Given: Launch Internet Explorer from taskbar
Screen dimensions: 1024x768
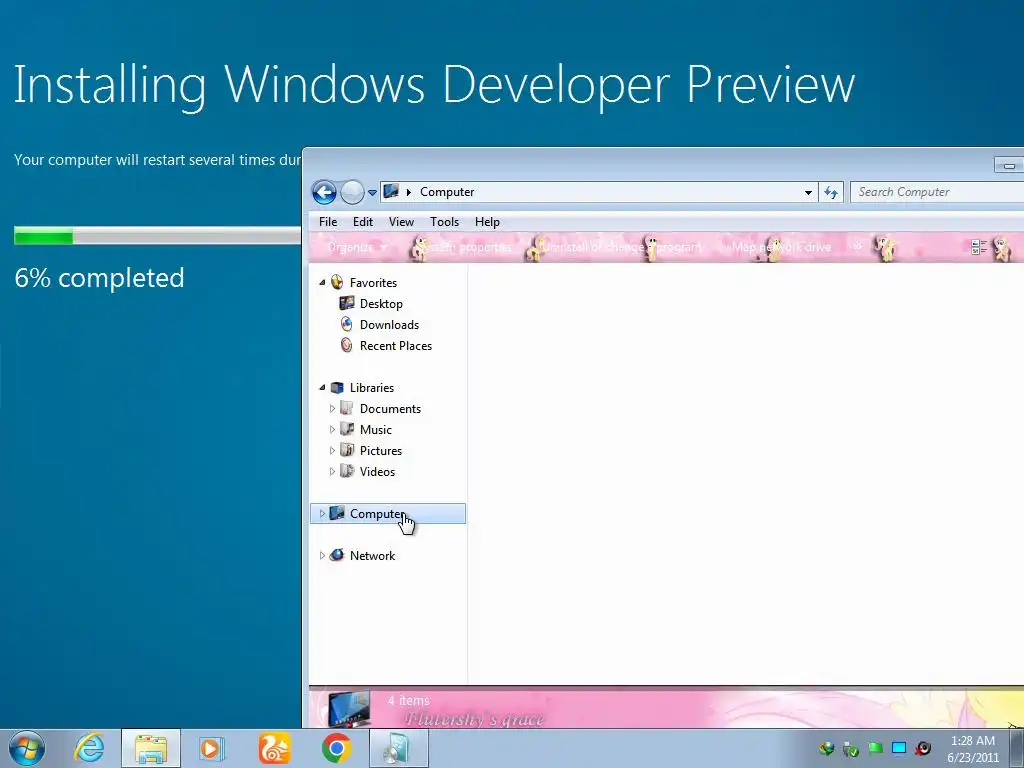Looking at the screenshot, I should coord(89,748).
